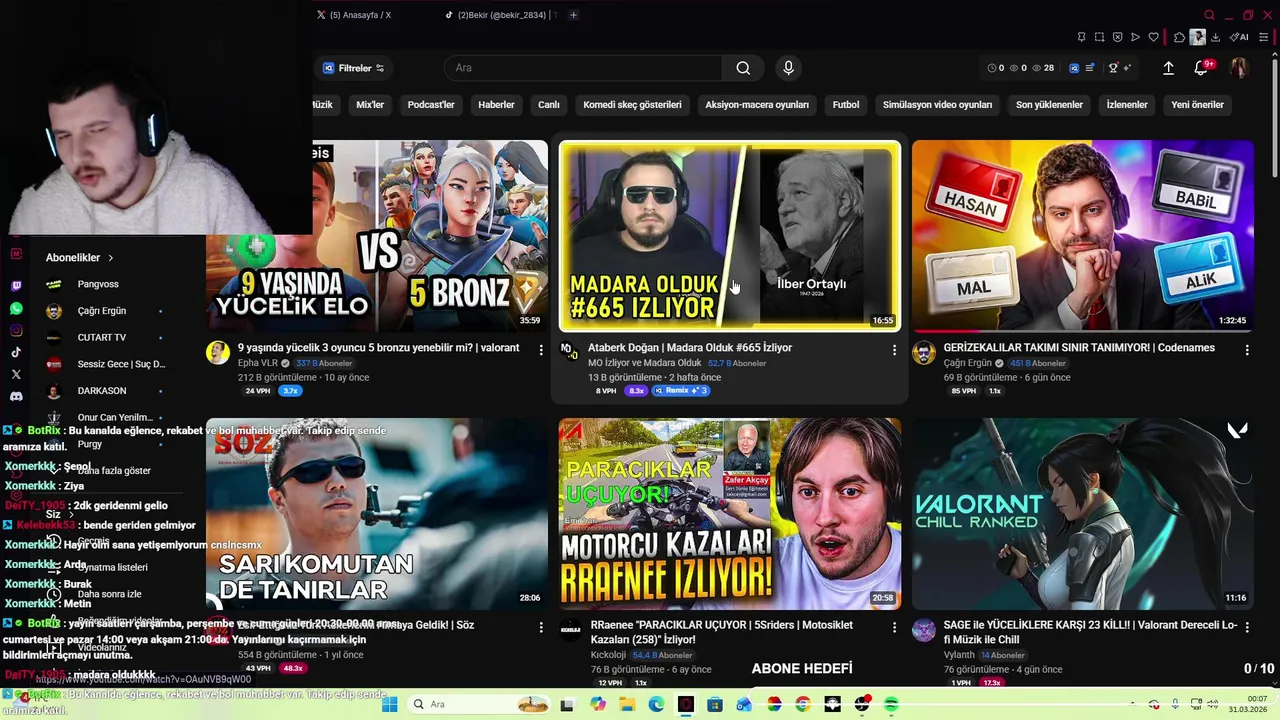Open the browser extensions cube icon
Viewport: 1280px width, 720px height.
[x=1179, y=37]
